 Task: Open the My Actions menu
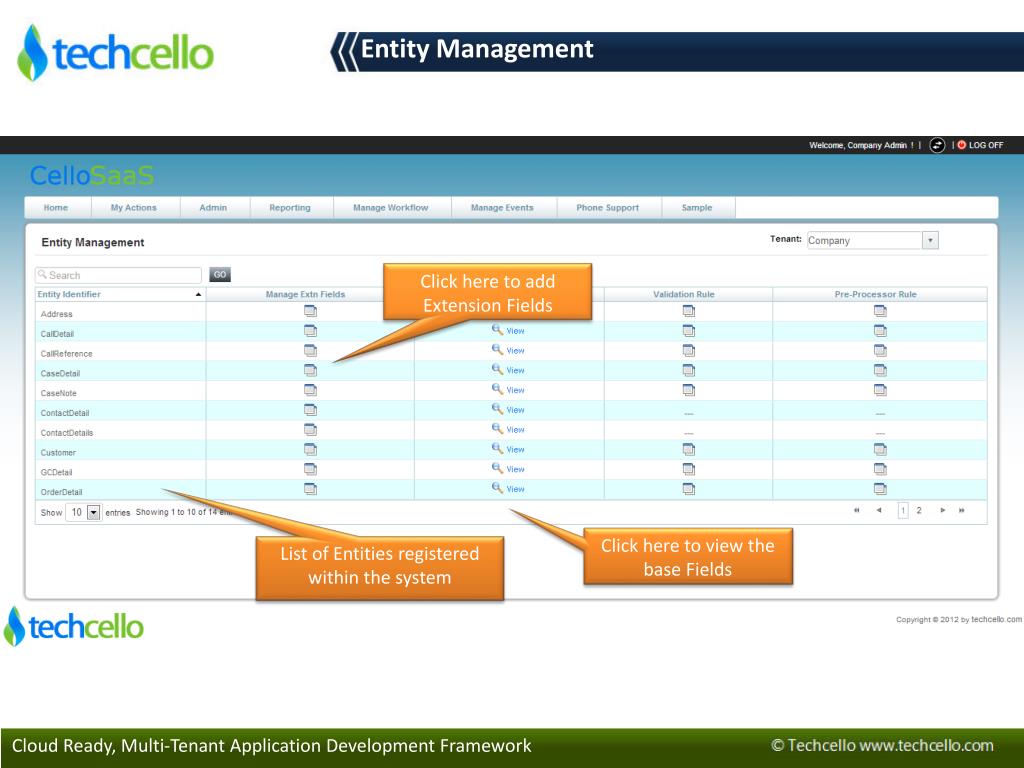coord(133,208)
